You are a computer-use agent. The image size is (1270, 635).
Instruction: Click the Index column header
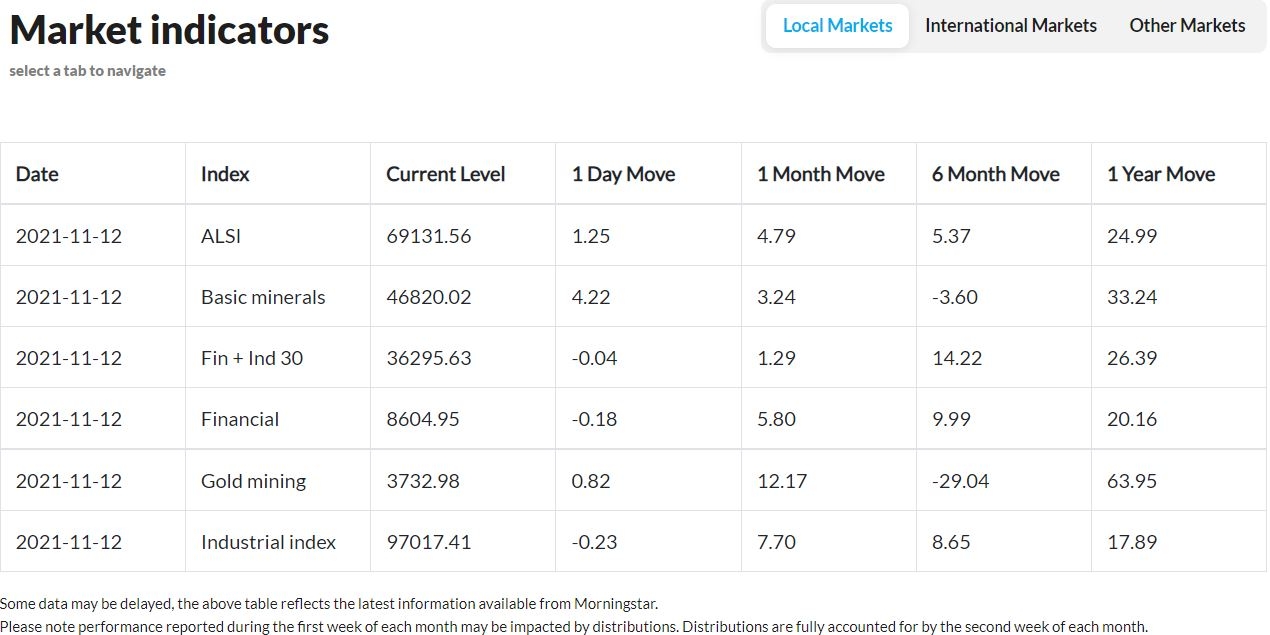coord(225,174)
